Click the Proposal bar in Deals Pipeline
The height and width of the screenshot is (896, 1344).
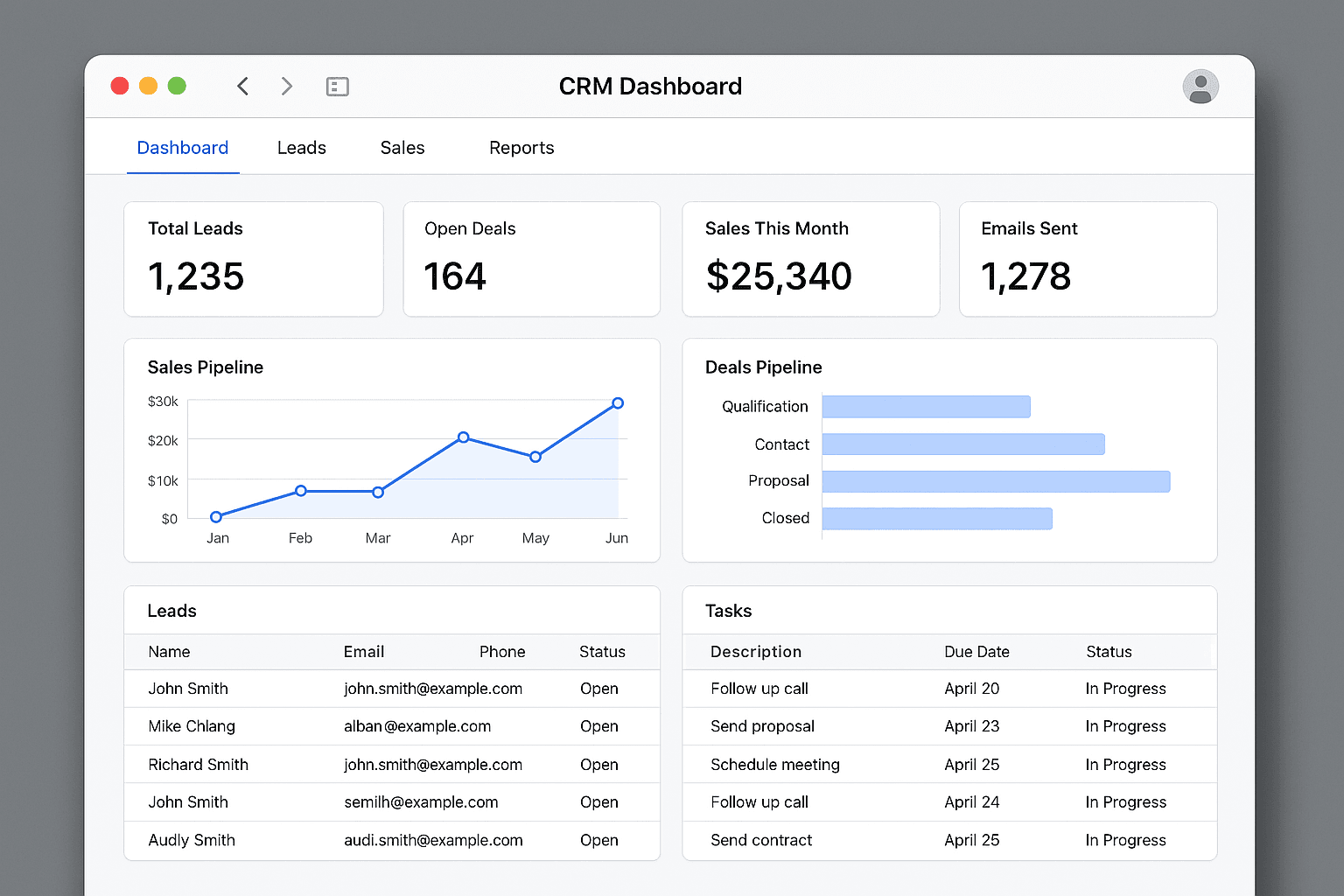[x=996, y=481]
